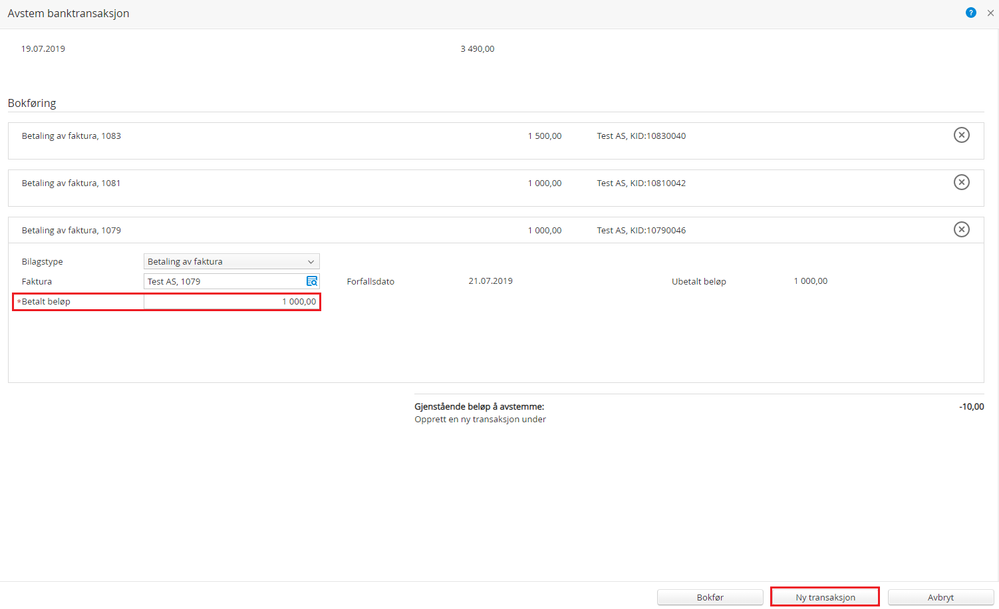Click Opprett en ny transaksjon under text
This screenshot has width=999, height=609.
point(480,419)
